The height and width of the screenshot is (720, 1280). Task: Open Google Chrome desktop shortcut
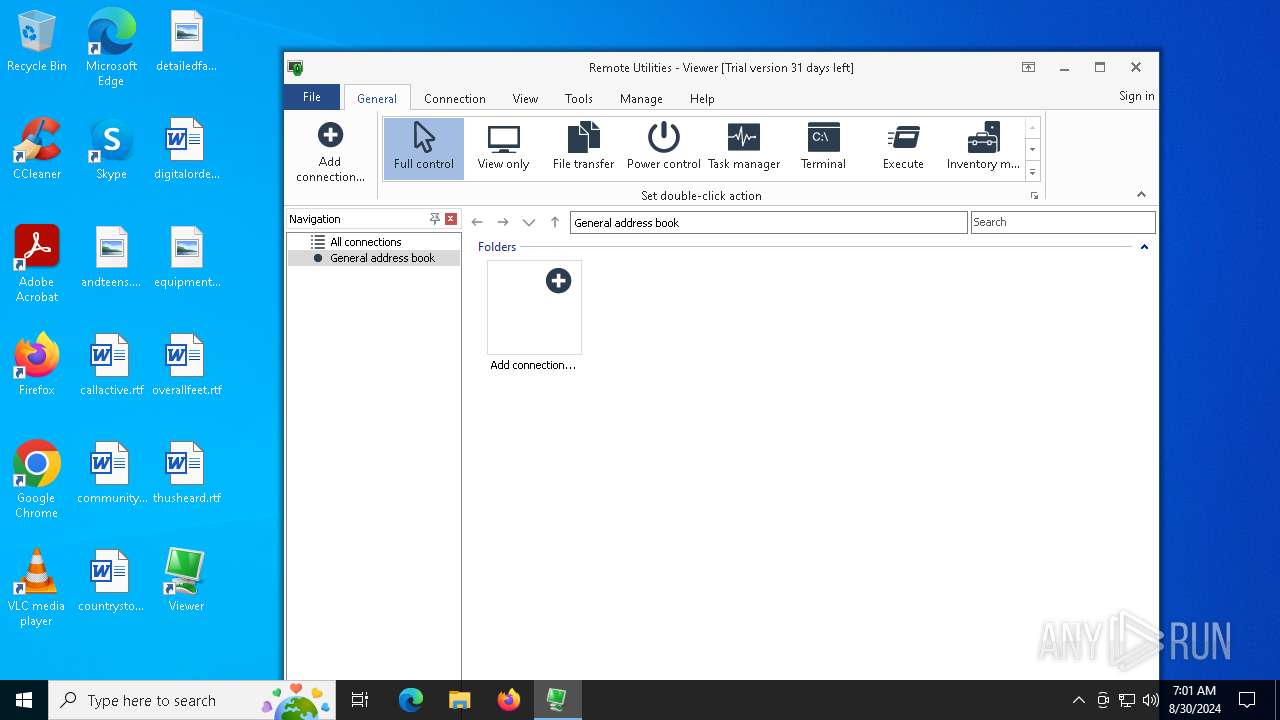(37, 480)
